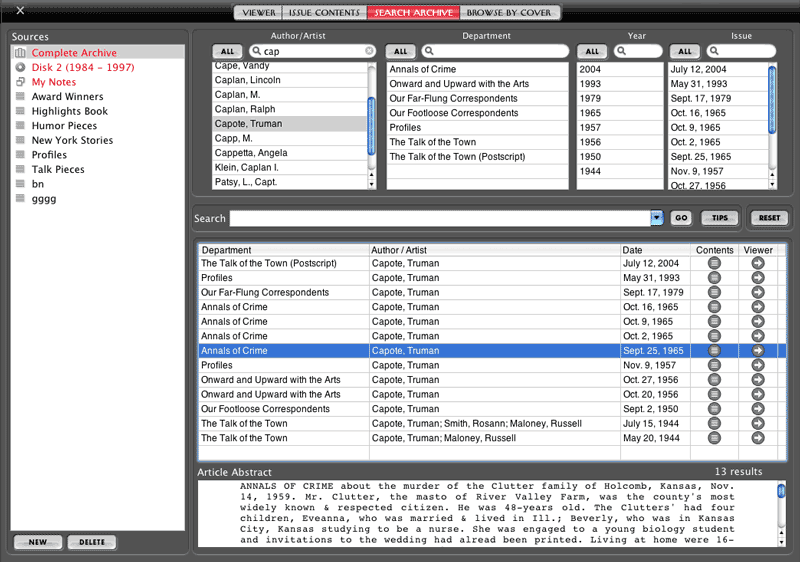Select Humor Pieces in the Sources list
Image resolution: width=800 pixels, height=562 pixels.
pyautogui.click(x=64, y=126)
